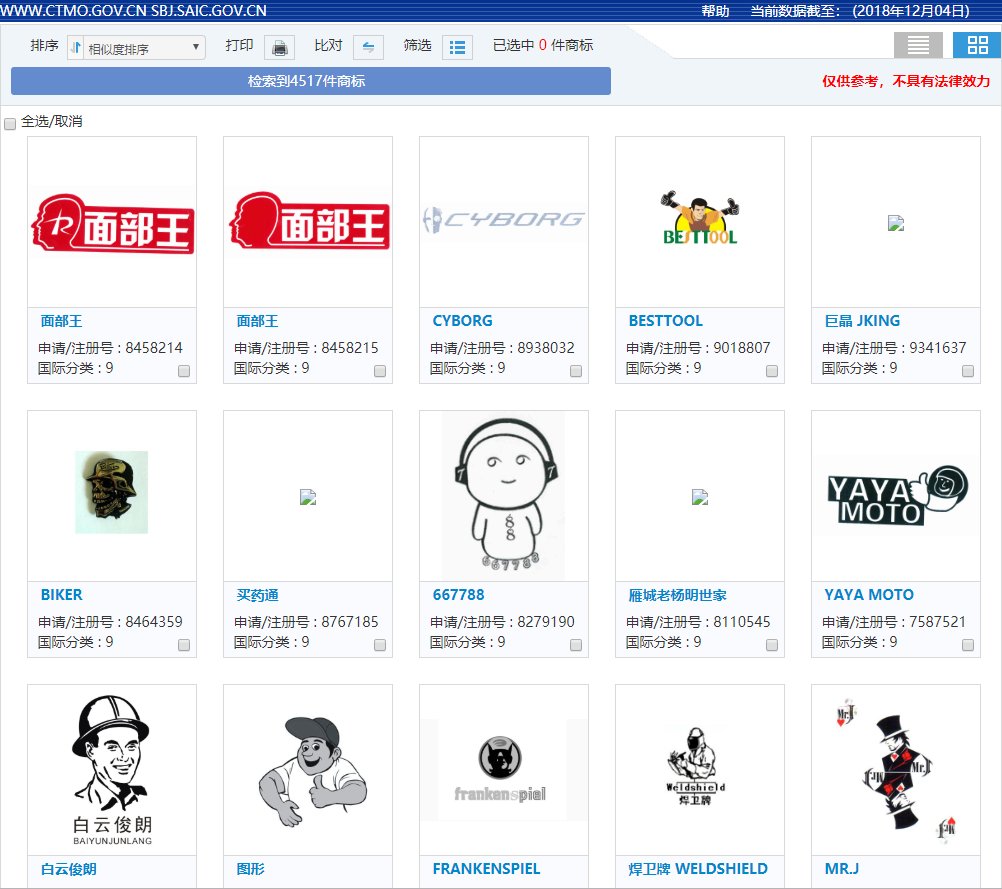Click the 667788 headphone character thumbnail

(503, 494)
